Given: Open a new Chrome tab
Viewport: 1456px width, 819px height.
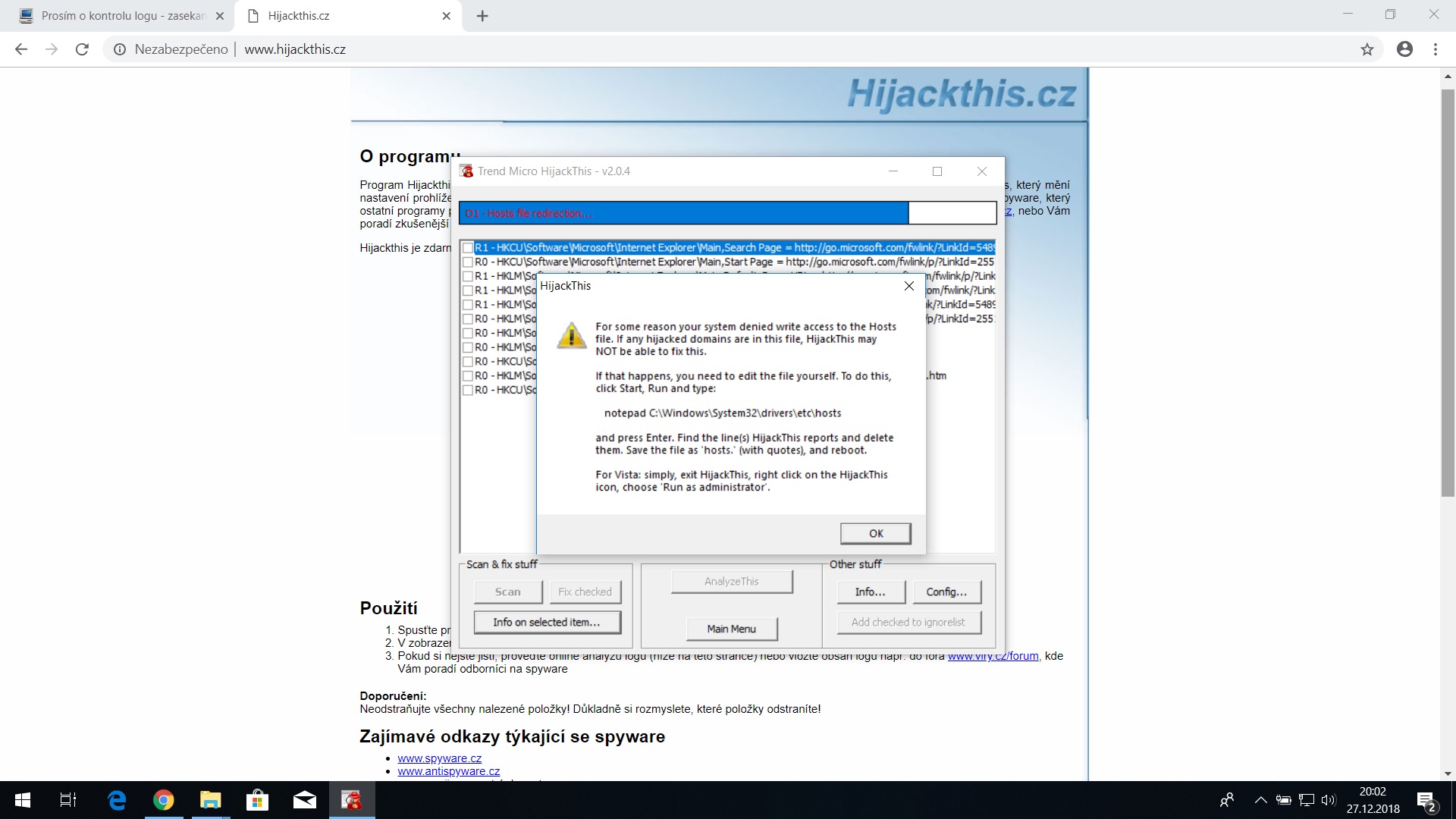Looking at the screenshot, I should [482, 16].
